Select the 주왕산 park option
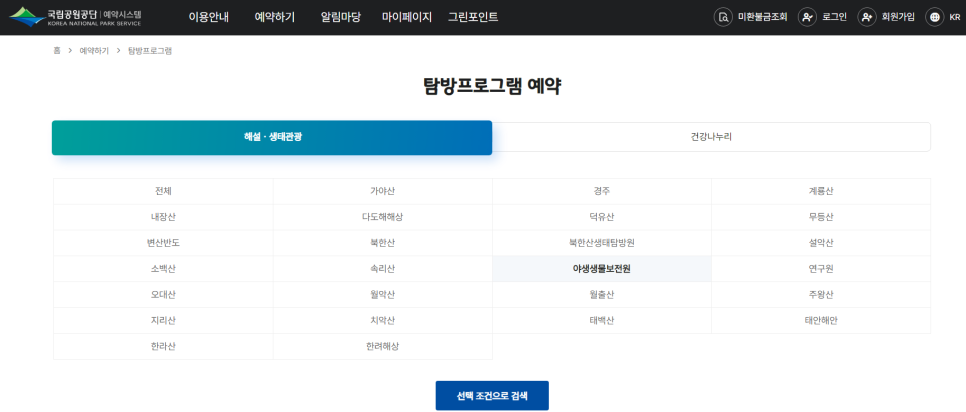The width and height of the screenshot is (966, 412). click(821, 295)
